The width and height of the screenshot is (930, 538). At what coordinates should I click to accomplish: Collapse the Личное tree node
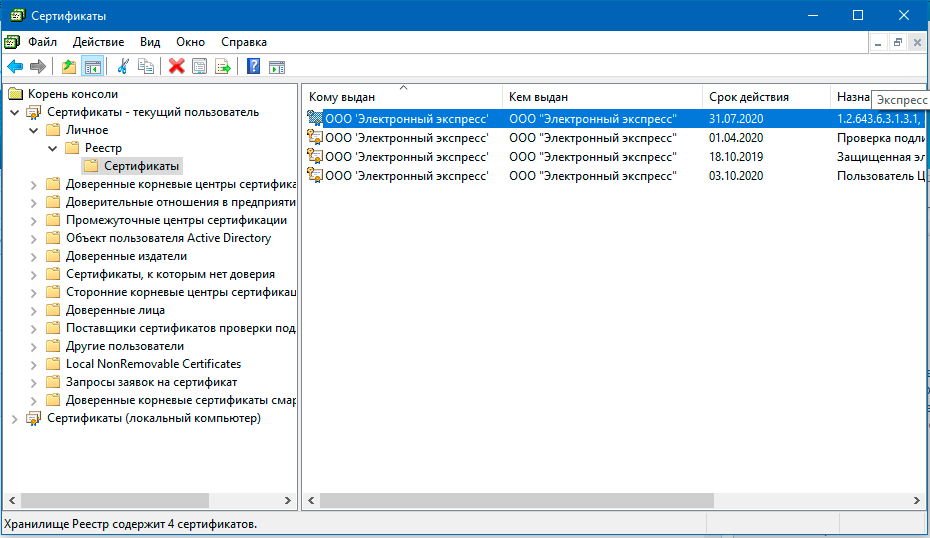coord(34,130)
